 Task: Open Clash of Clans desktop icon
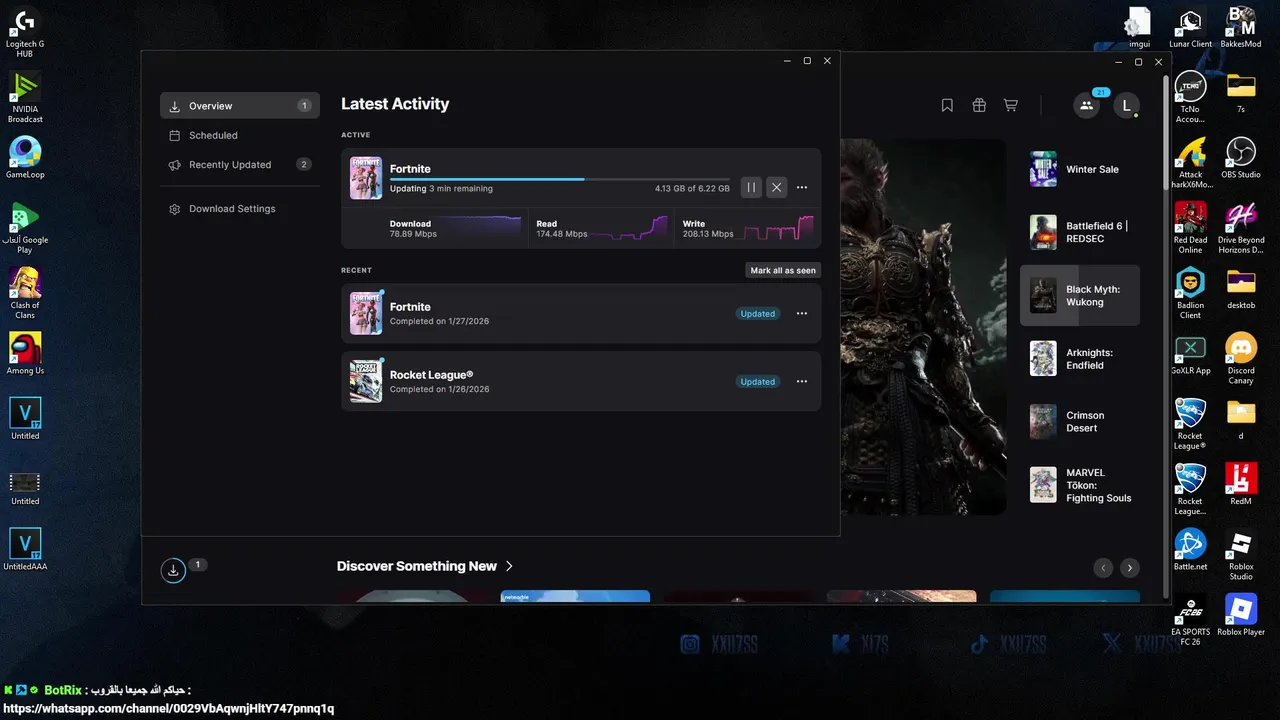click(25, 293)
